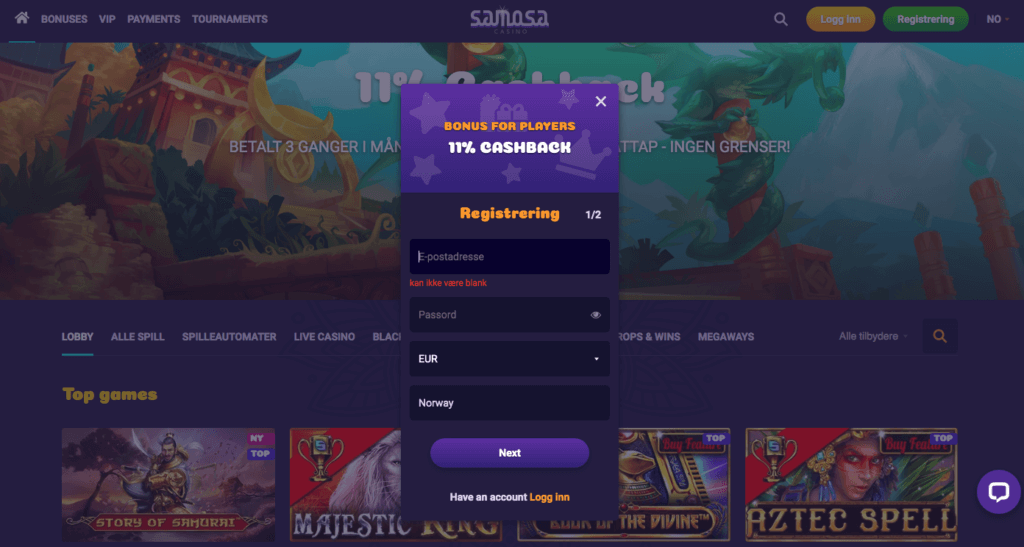Select the Norway country field
The height and width of the screenshot is (547, 1024).
509,403
